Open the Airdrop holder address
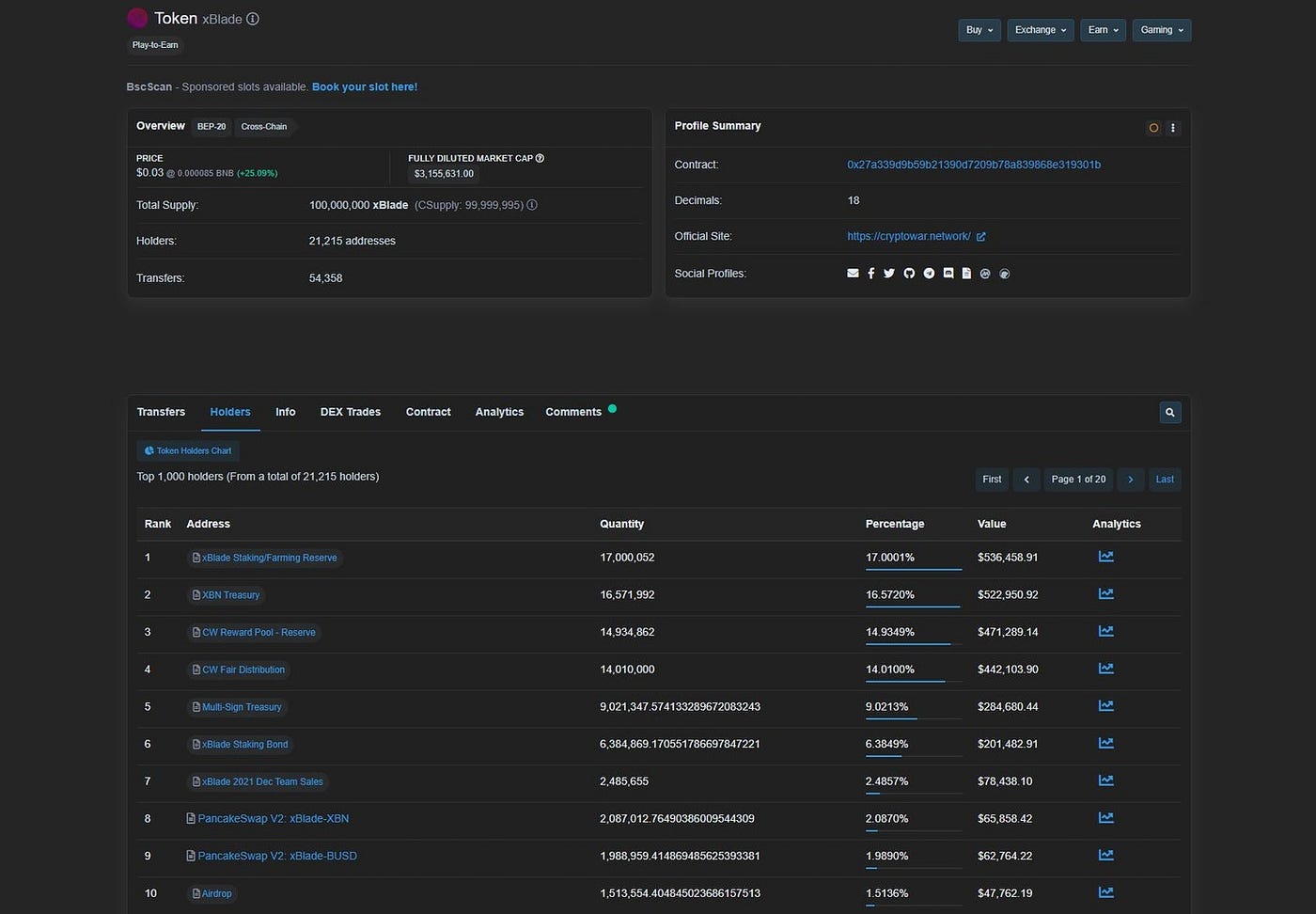1316x914 pixels. point(217,893)
